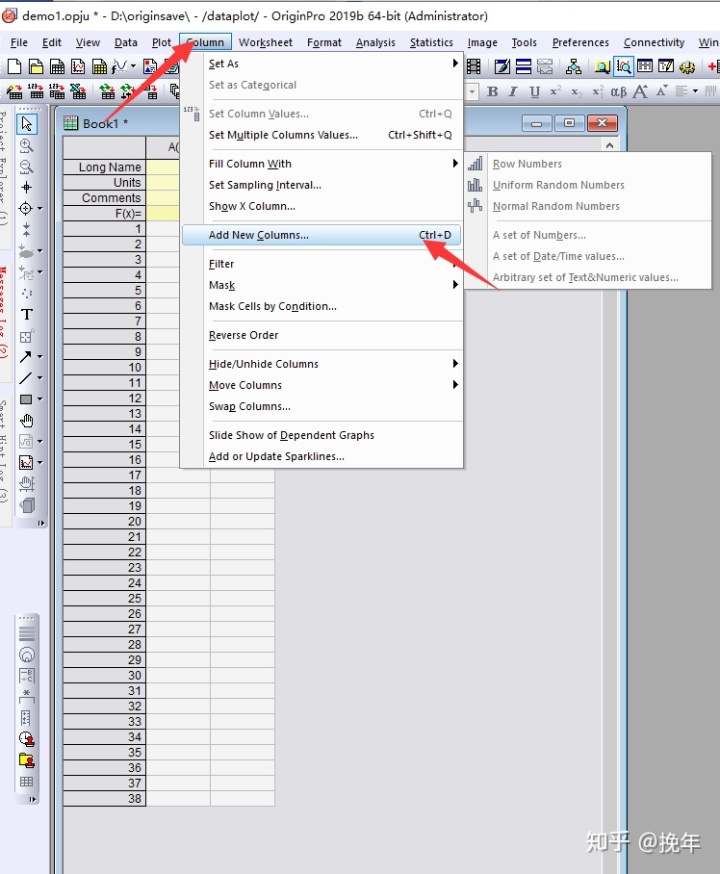
Task: Click the Import Multiple ASCII icon
Action: point(57,91)
